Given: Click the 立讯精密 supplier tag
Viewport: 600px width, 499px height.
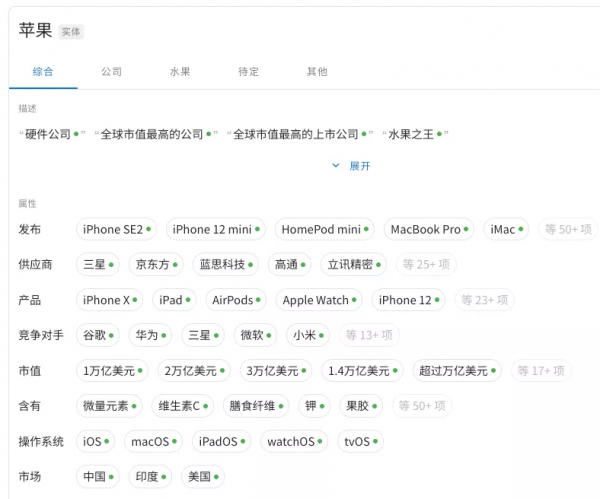Looking at the screenshot, I should [x=354, y=264].
